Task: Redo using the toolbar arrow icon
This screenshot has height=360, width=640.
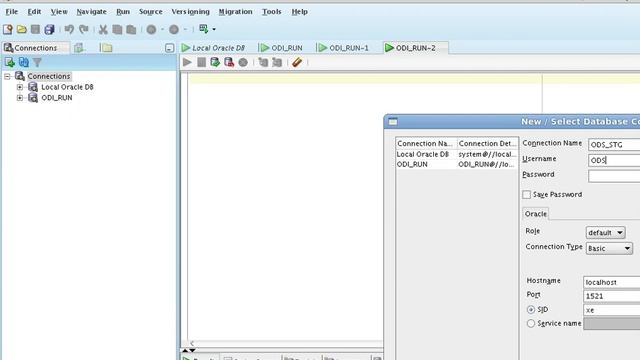Action: 84,29
